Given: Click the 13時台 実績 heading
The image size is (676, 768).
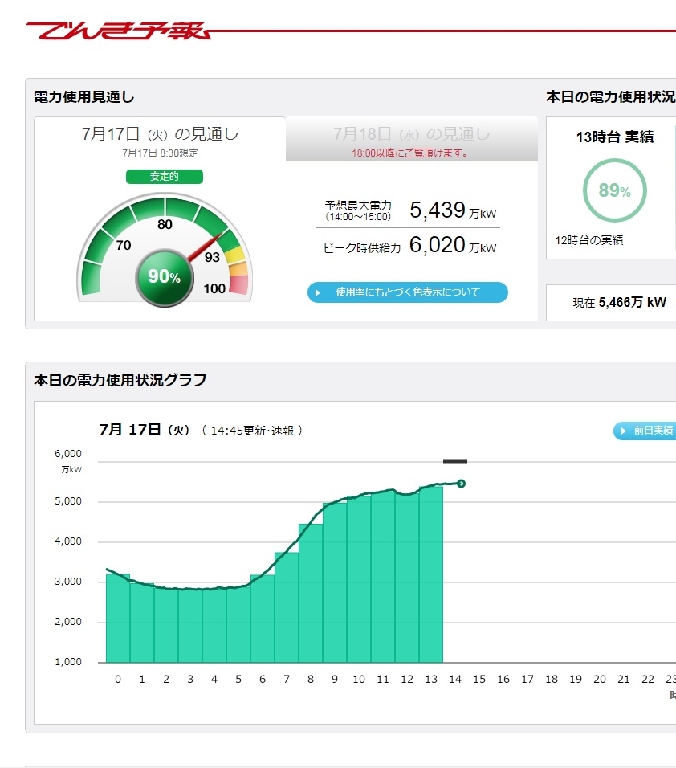Looking at the screenshot, I should pos(615,137).
